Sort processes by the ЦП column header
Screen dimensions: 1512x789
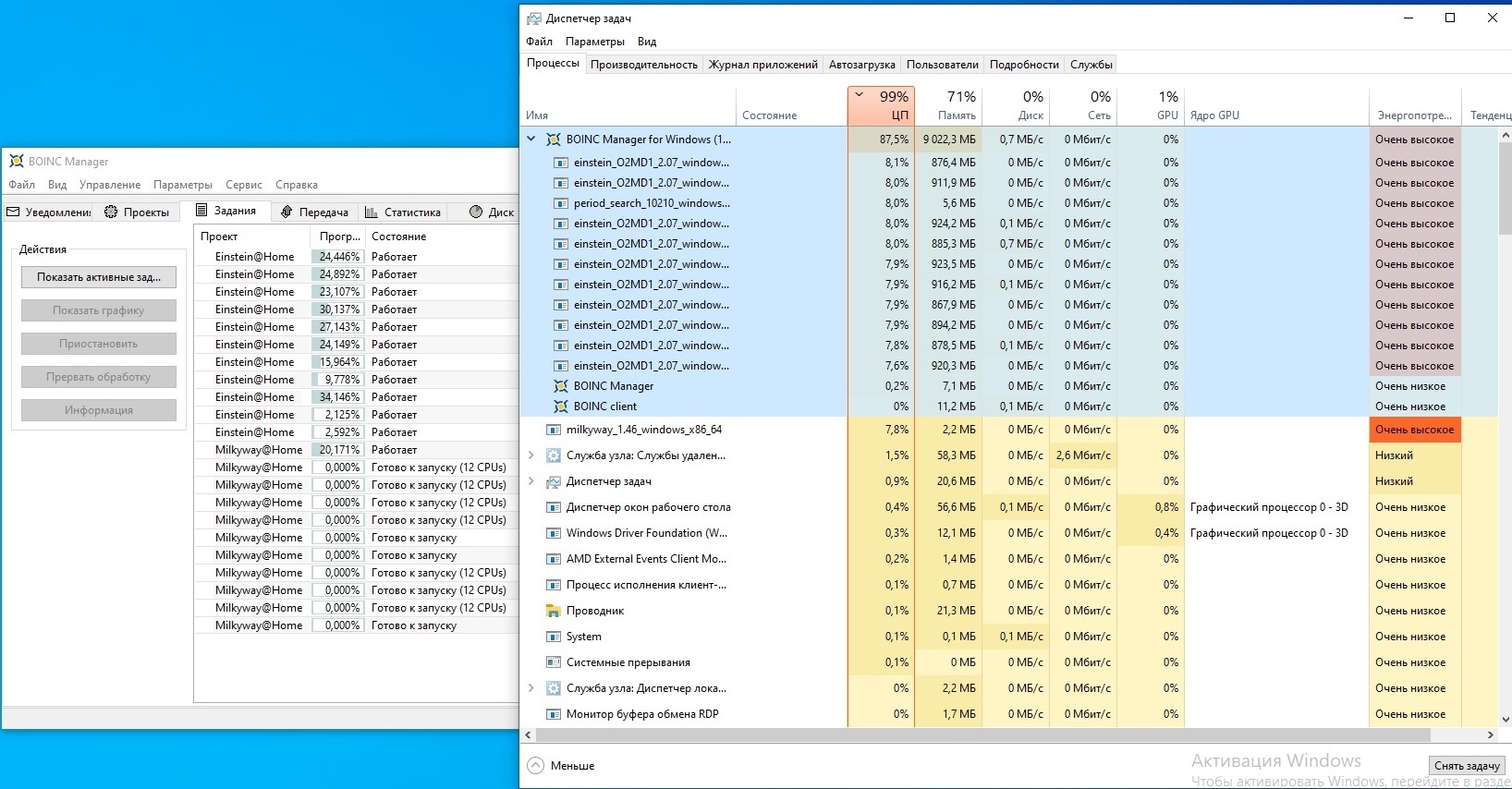point(881,106)
